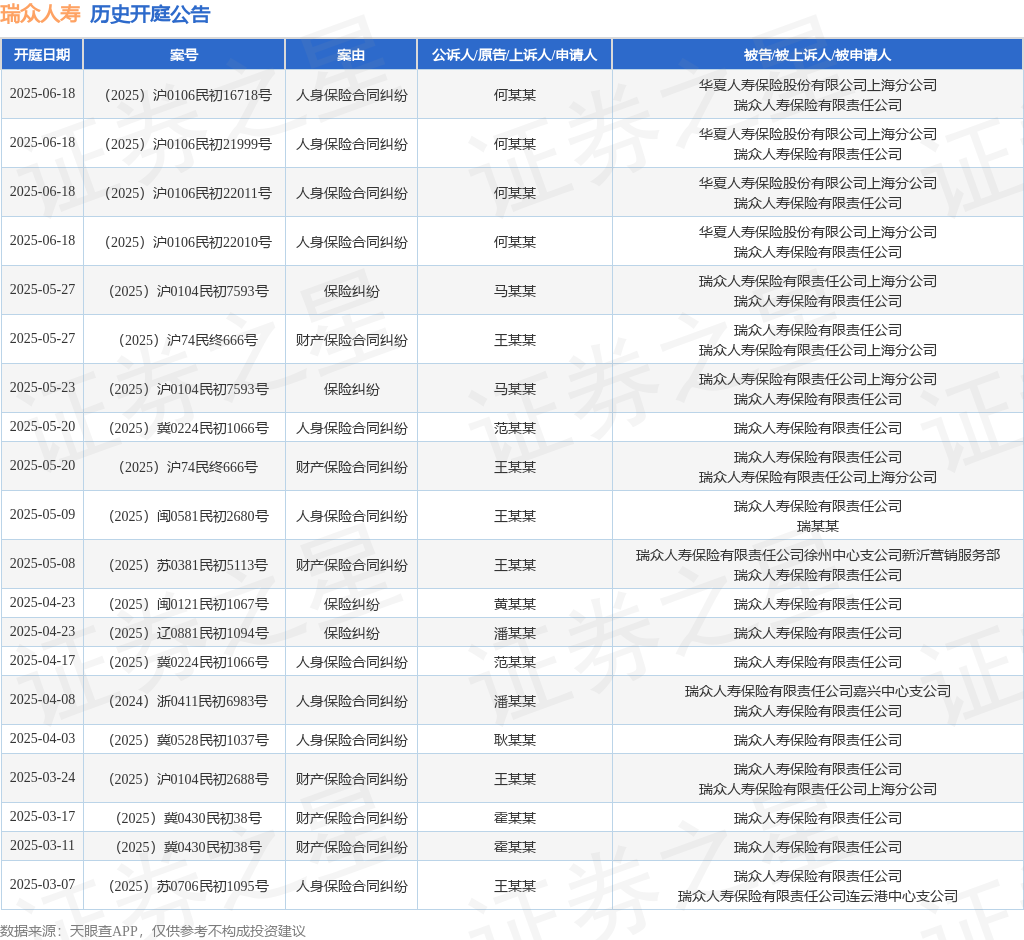Click 人身保险合同纠纷 in the 冀0528民初1037号 row
The width and height of the screenshot is (1024, 940).
point(351,740)
